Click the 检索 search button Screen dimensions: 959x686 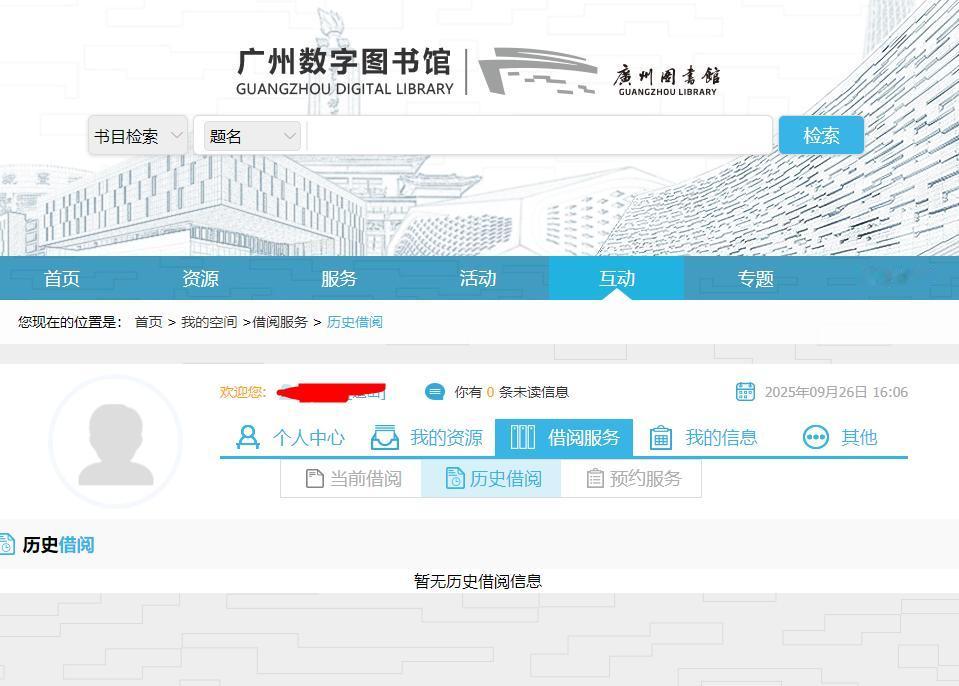pos(821,135)
